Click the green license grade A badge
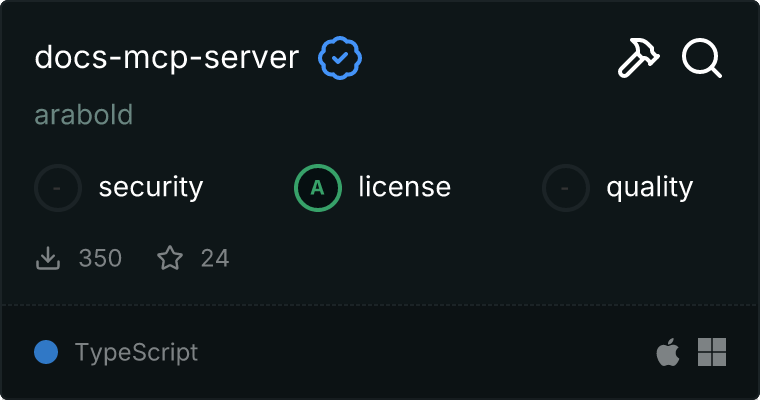This screenshot has width=760, height=400. pos(318,187)
